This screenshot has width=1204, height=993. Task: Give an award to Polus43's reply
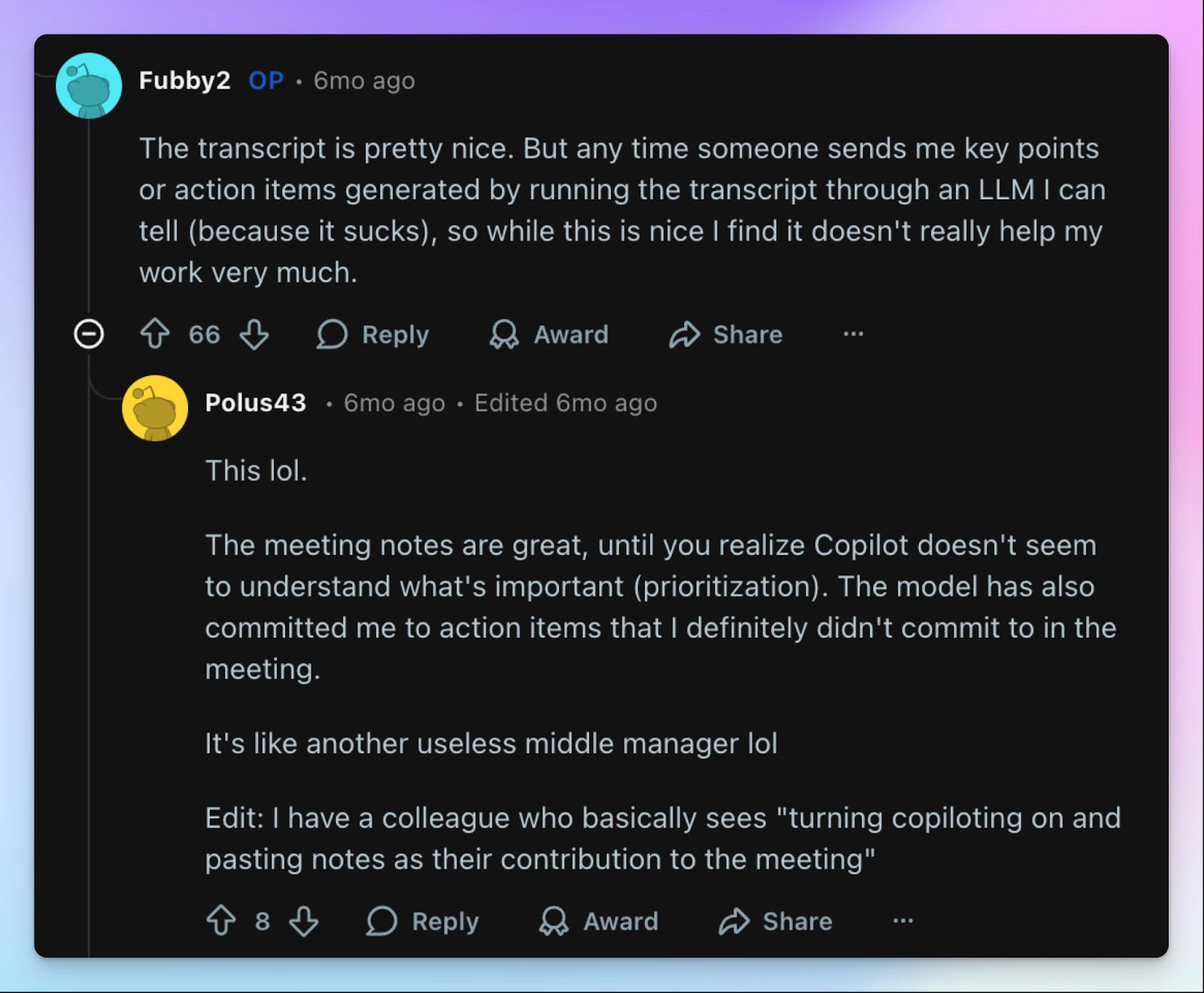pos(598,921)
